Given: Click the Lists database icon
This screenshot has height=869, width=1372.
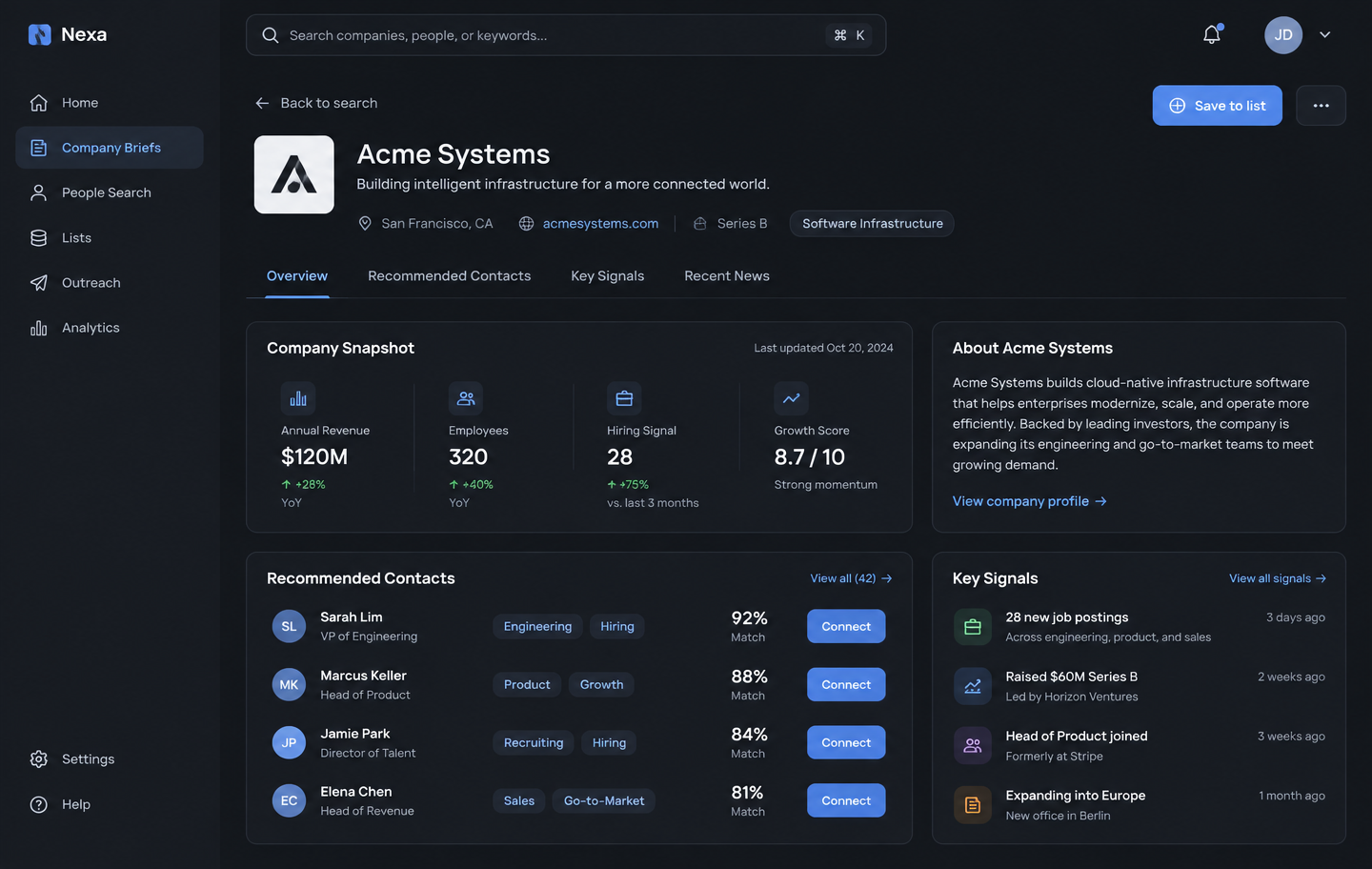Looking at the screenshot, I should click(x=38, y=238).
